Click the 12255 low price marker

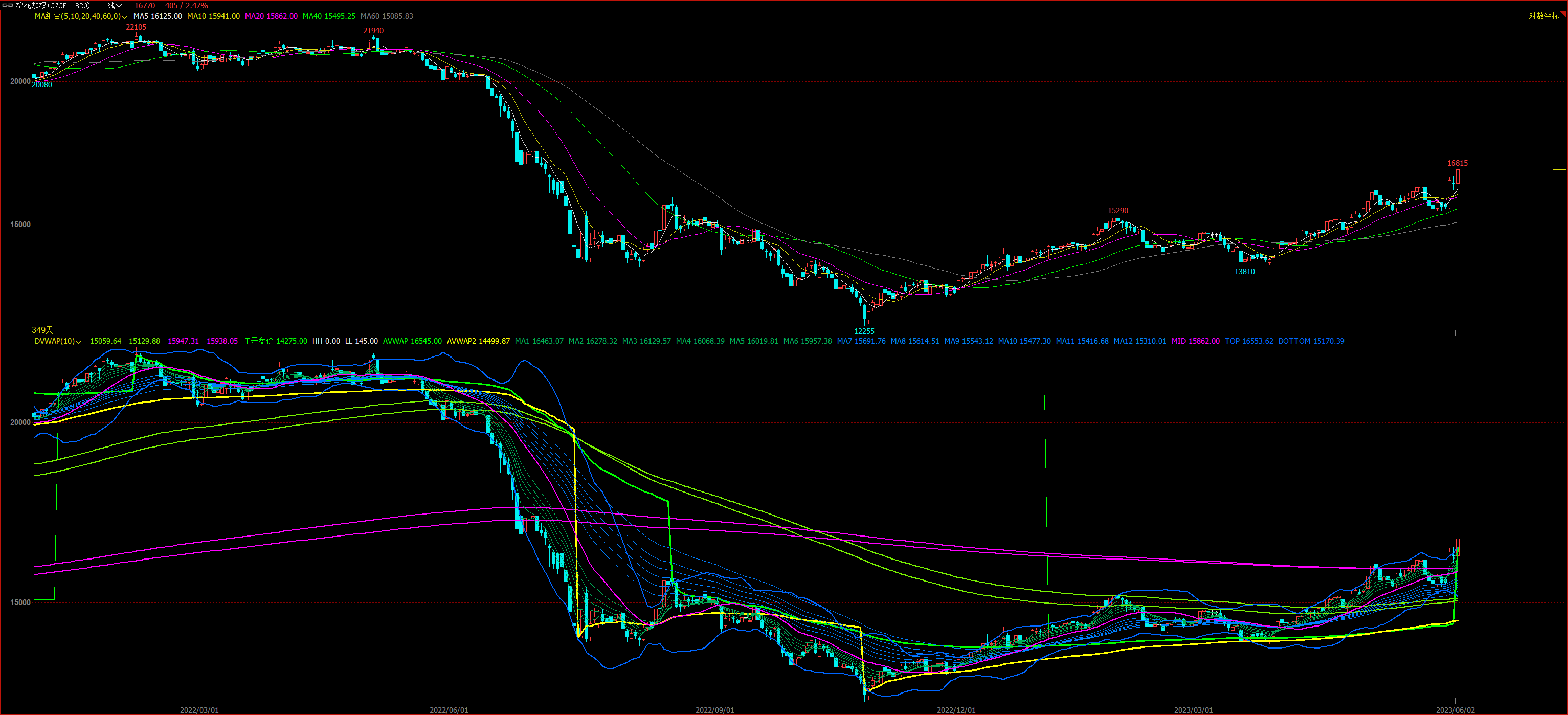(864, 331)
